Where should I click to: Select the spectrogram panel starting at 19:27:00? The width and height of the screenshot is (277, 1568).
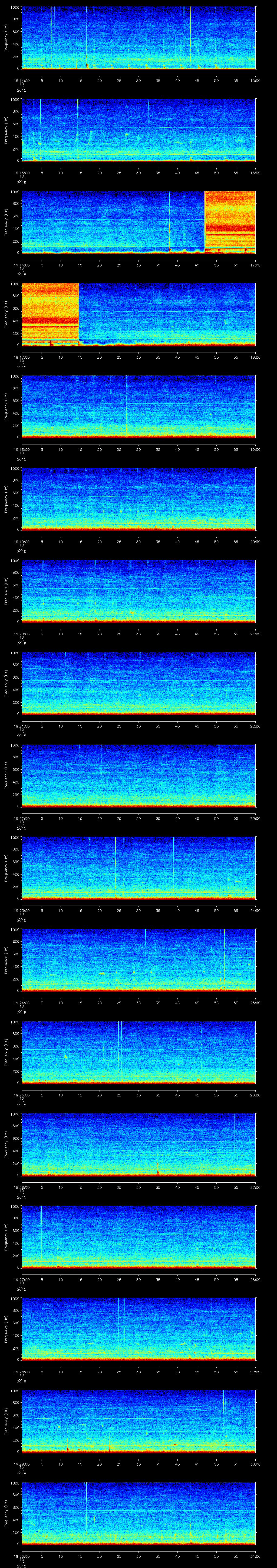point(138,1237)
